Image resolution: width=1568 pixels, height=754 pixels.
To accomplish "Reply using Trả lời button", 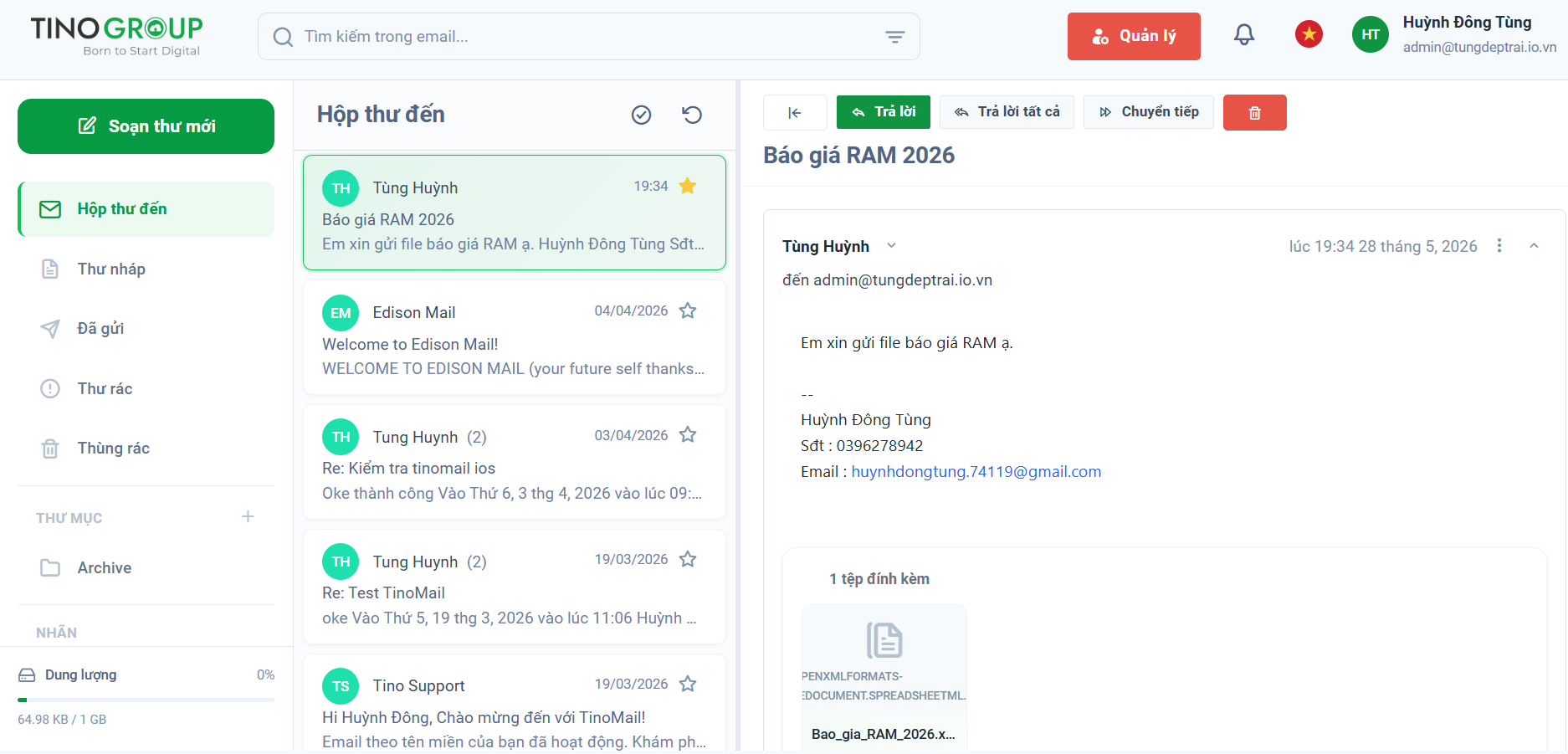I will (x=884, y=112).
